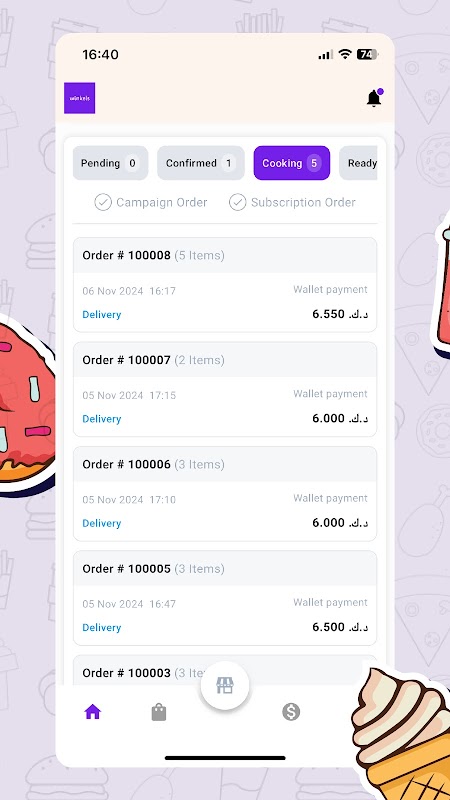Screen dimensions: 450x800
Task: Open Order # 100007 card
Action: [x=225, y=389]
